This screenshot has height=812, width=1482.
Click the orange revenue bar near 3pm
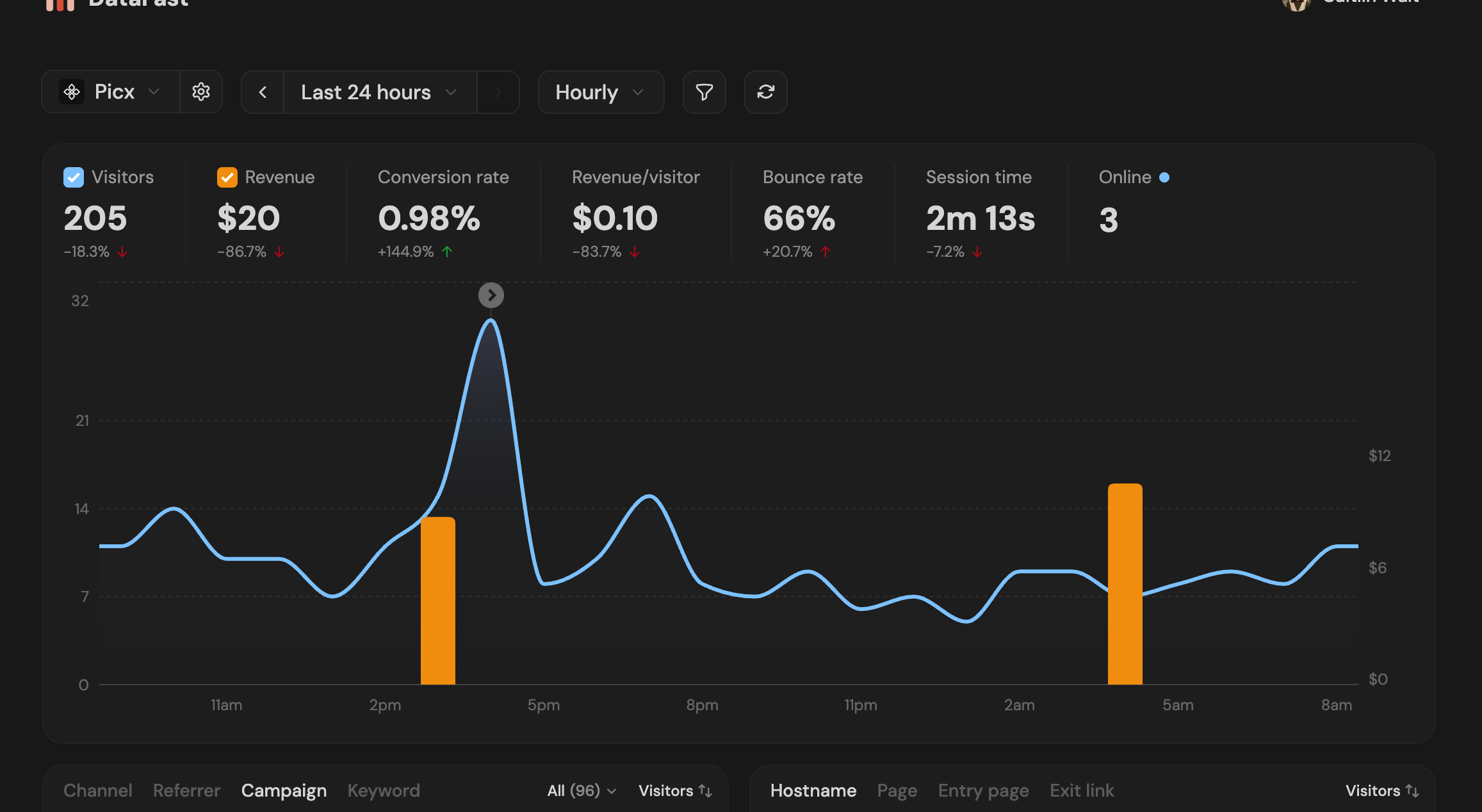(x=438, y=601)
